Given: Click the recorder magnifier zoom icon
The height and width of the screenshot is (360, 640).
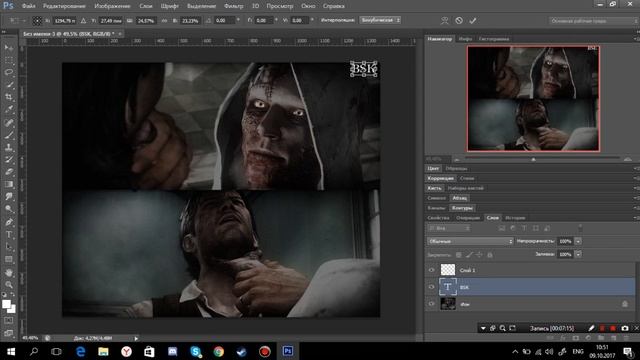Looking at the screenshot, I should click(x=502, y=328).
